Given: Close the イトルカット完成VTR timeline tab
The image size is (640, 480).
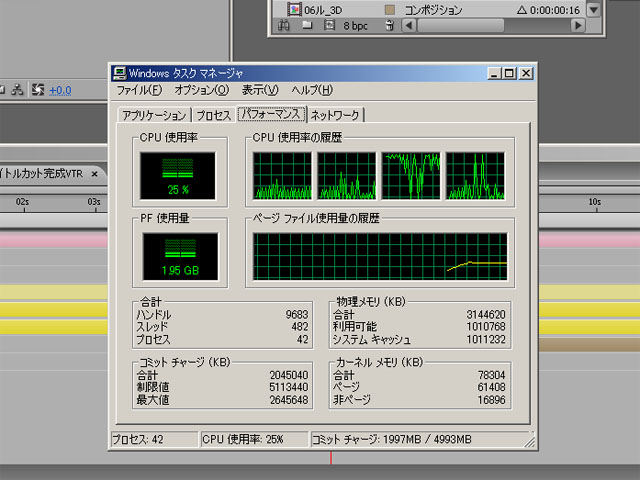Looking at the screenshot, I should point(95,174).
